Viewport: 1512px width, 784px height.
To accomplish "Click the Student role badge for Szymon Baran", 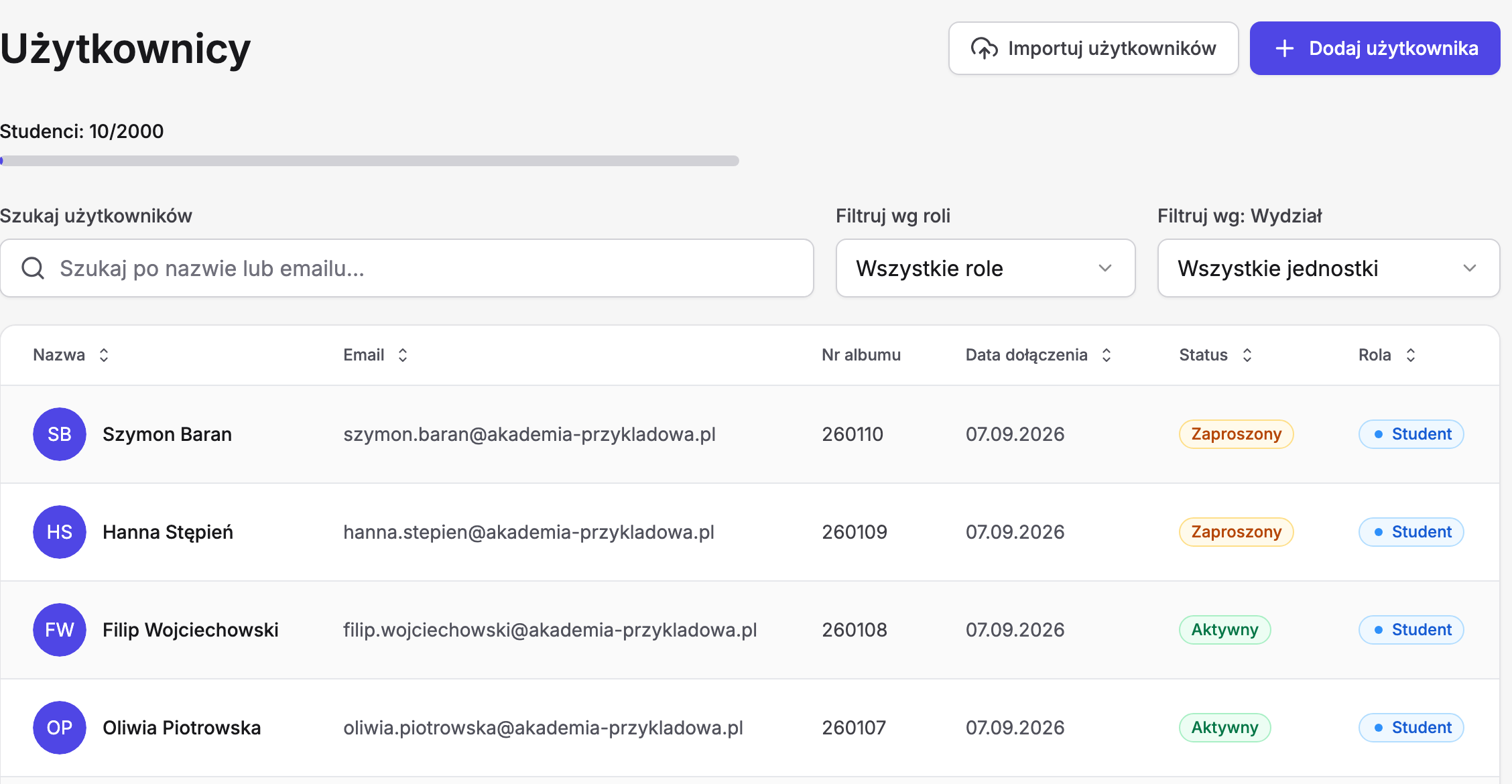I will 1411,434.
